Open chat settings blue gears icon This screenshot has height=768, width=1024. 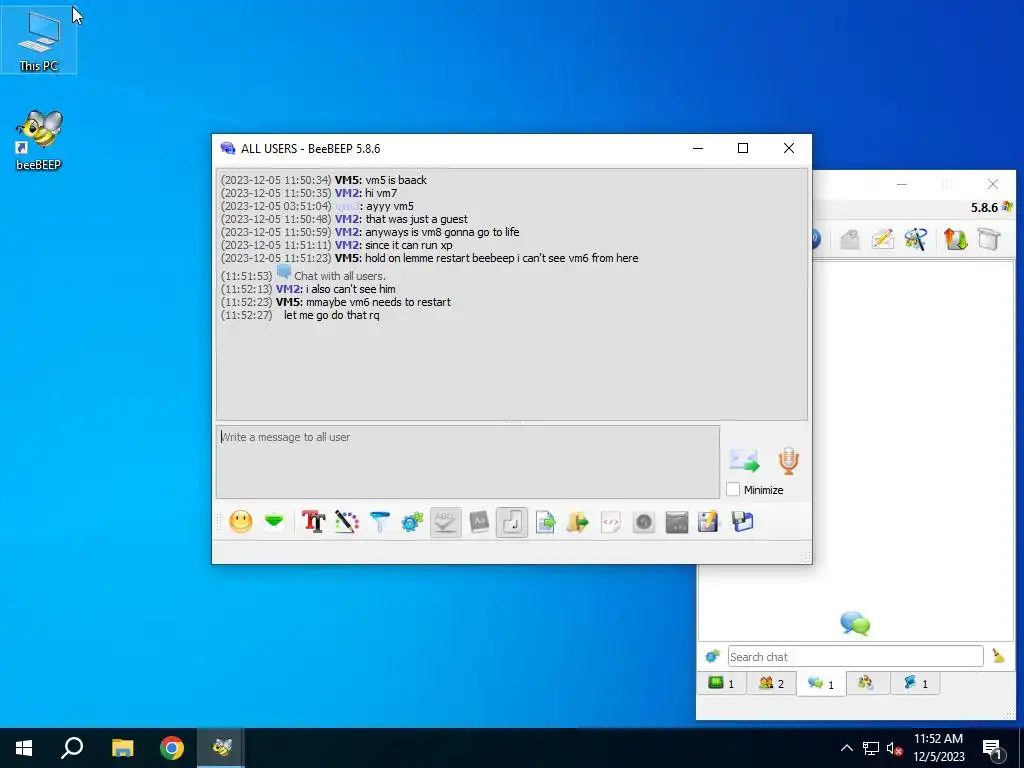click(412, 522)
